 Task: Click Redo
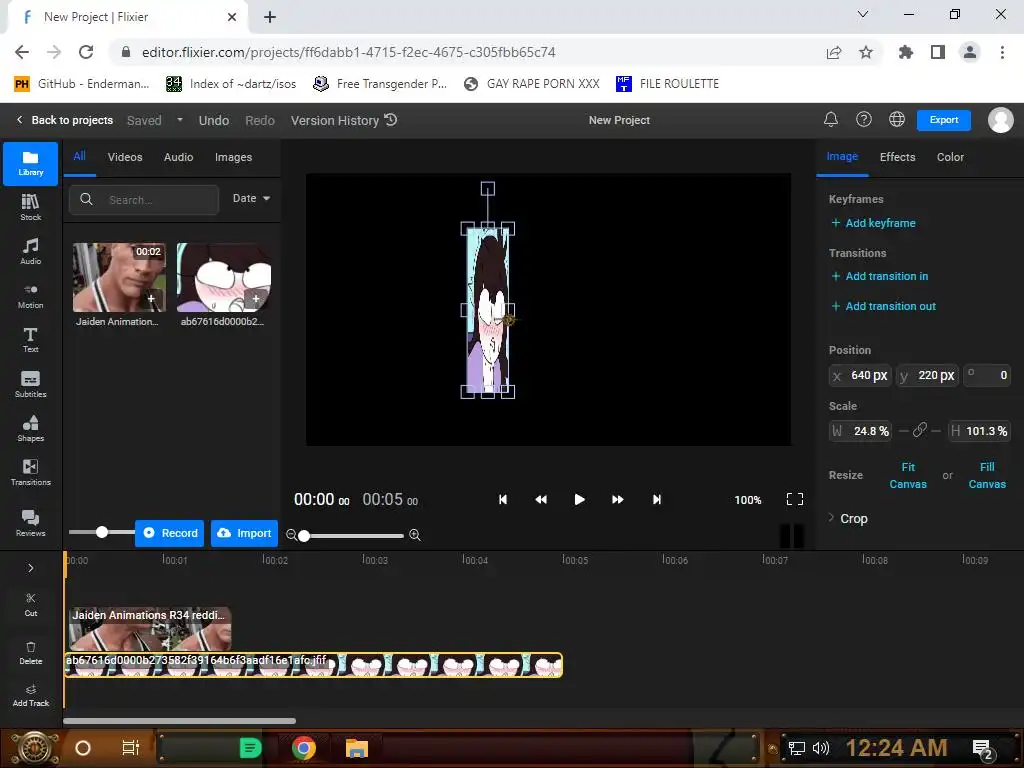(x=260, y=120)
